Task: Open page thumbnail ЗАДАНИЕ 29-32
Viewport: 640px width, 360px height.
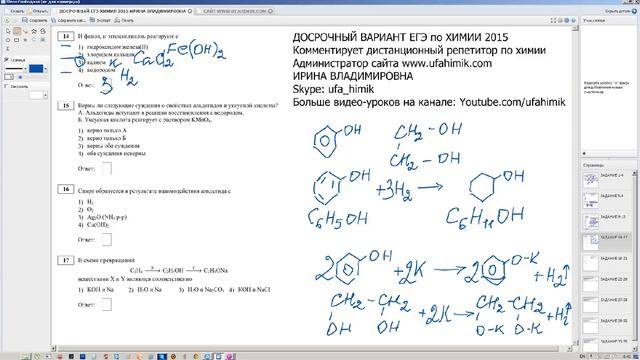Action: click(591, 326)
